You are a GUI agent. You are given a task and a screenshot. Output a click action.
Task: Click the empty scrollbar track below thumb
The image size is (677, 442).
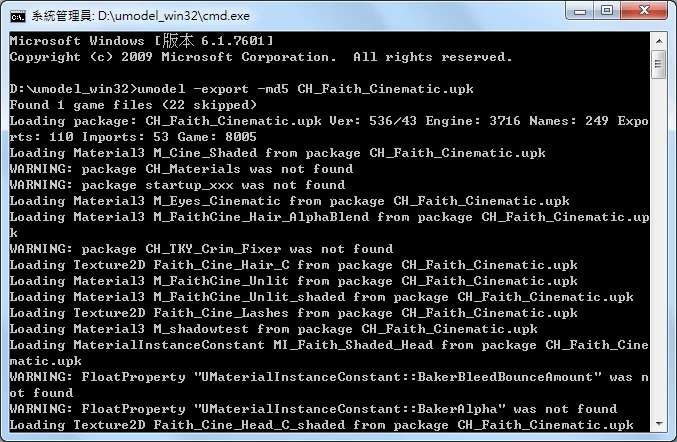(x=658, y=250)
